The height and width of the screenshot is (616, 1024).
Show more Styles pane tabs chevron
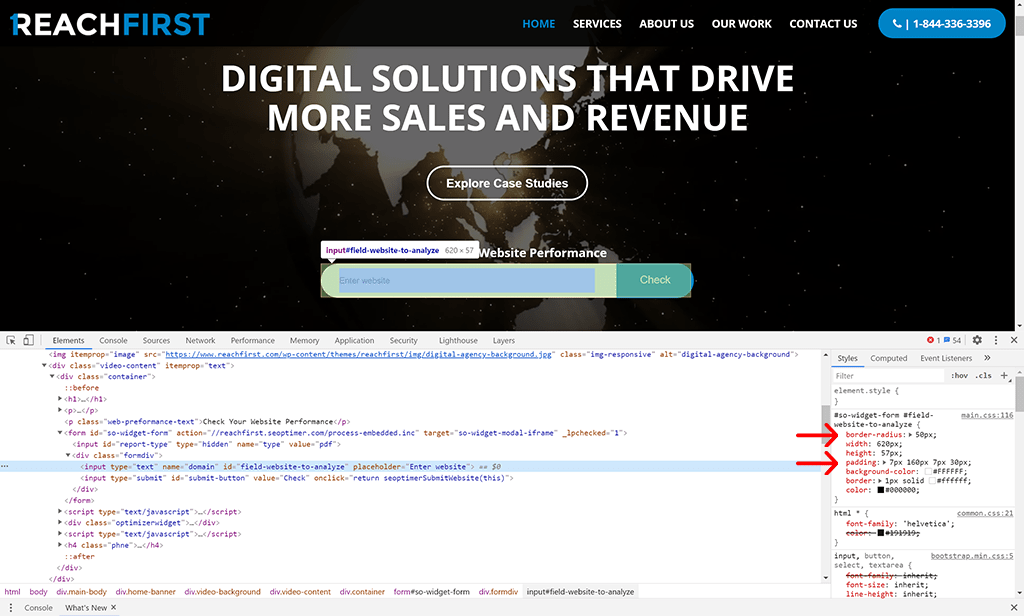click(988, 358)
